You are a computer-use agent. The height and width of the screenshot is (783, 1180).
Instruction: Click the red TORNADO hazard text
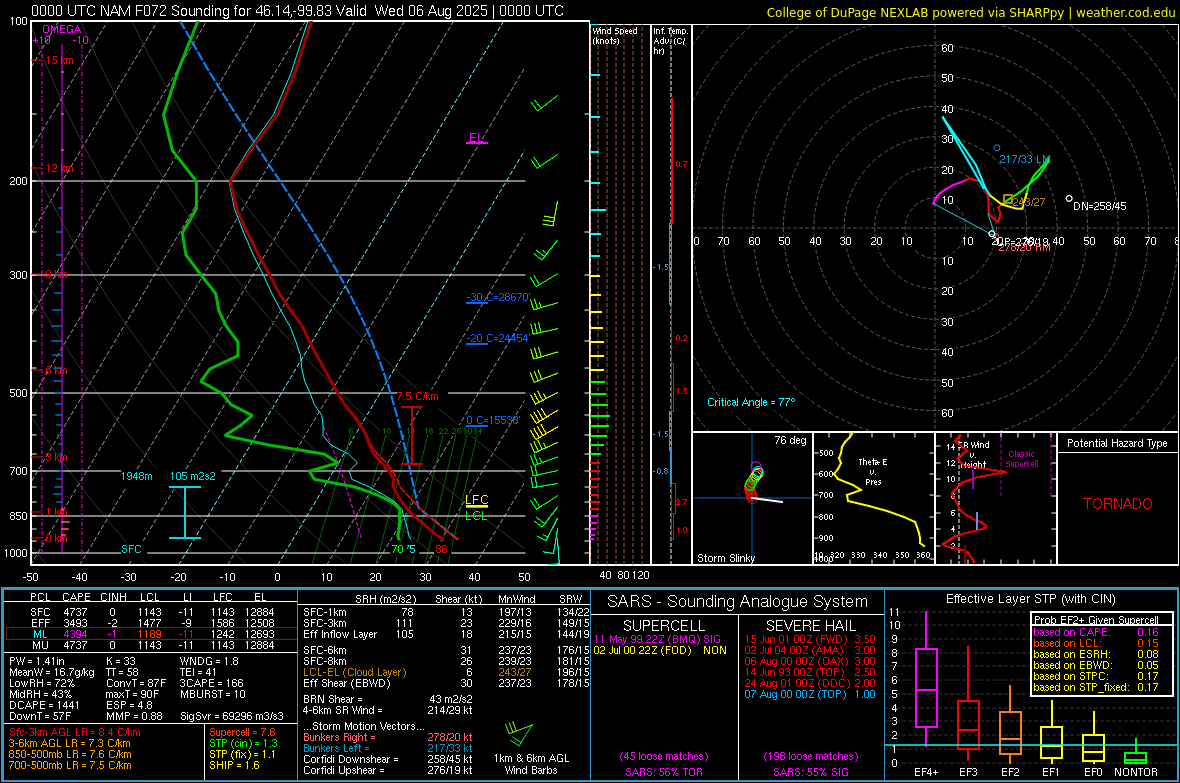pyautogui.click(x=1118, y=504)
